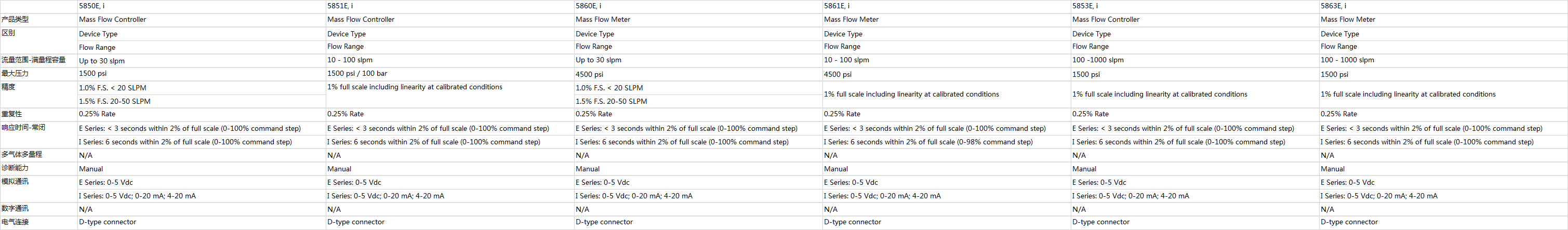Select the 重复性 row label
The width and height of the screenshot is (1568, 230).
pyautogui.click(x=11, y=114)
